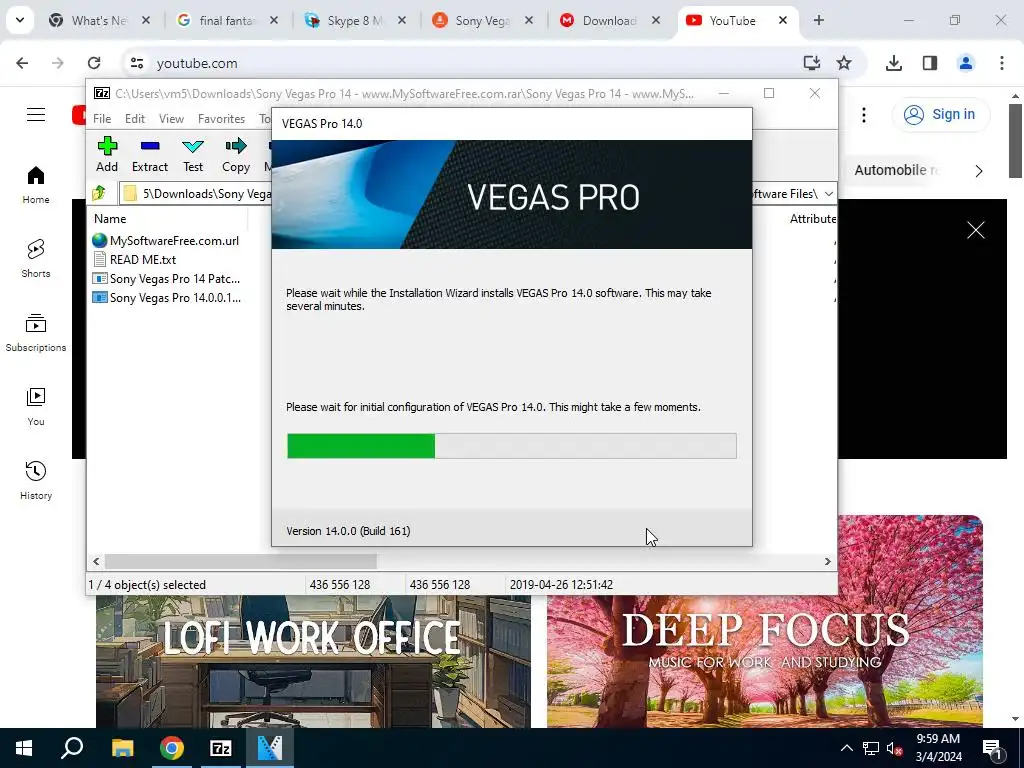The image size is (1024, 768).
Task: Open YouTube settings three-dot menu
Action: 864,115
